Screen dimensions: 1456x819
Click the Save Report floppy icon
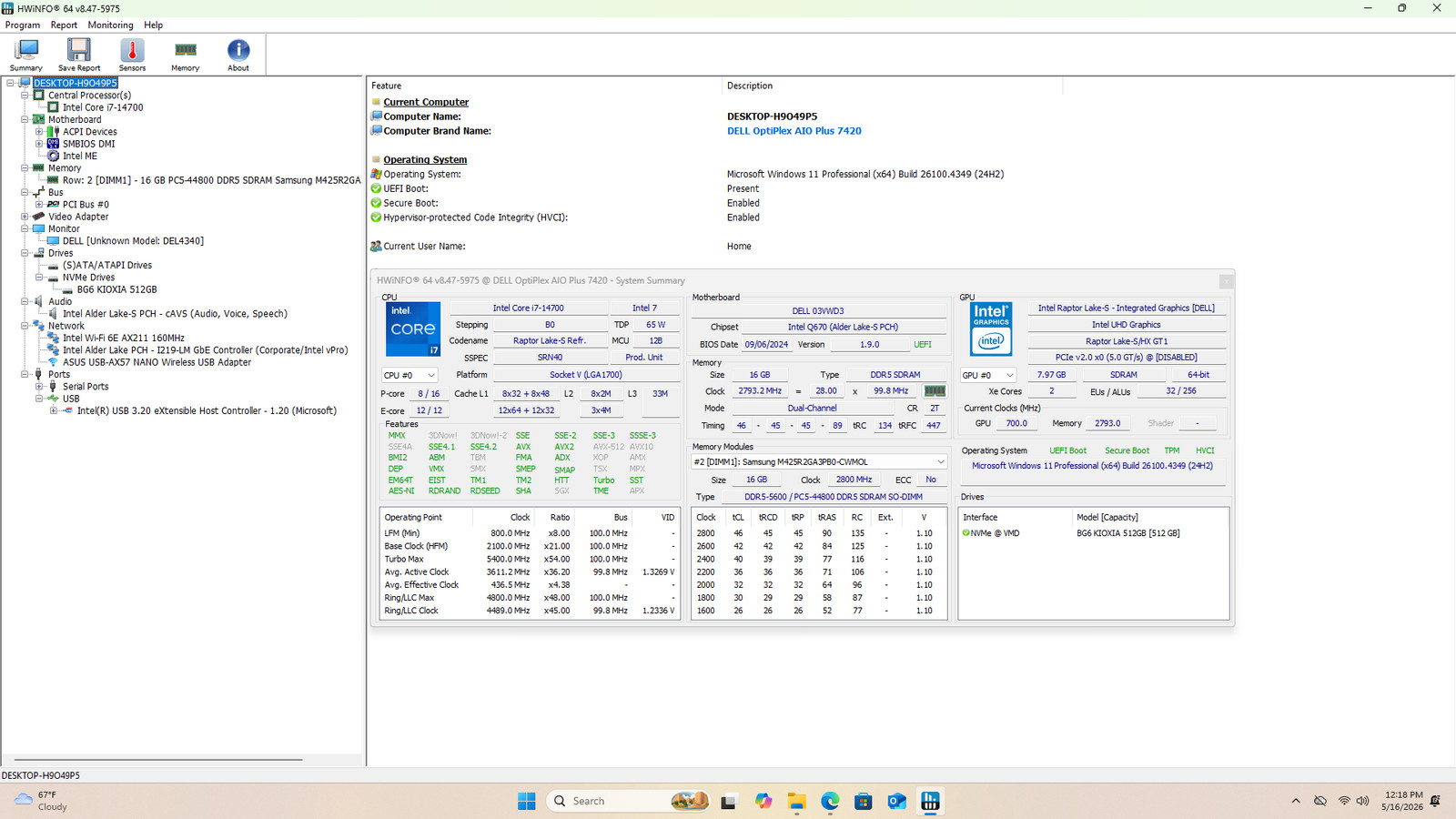tap(79, 55)
